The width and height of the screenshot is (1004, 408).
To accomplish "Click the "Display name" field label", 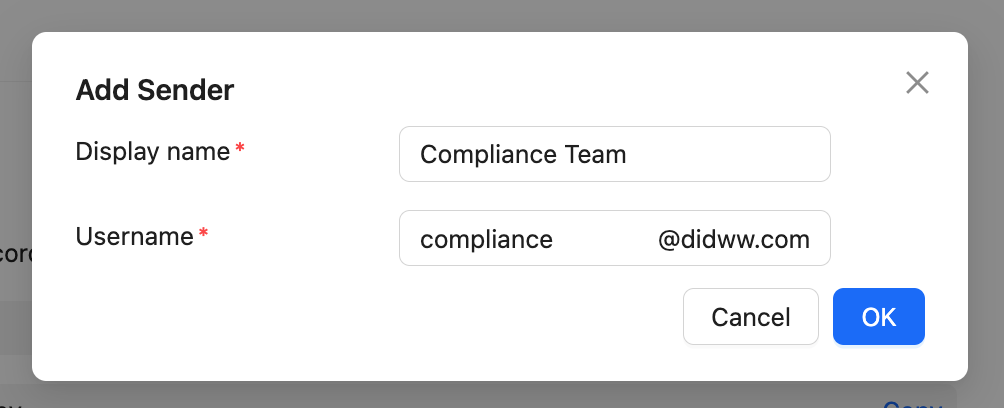I will tap(153, 152).
